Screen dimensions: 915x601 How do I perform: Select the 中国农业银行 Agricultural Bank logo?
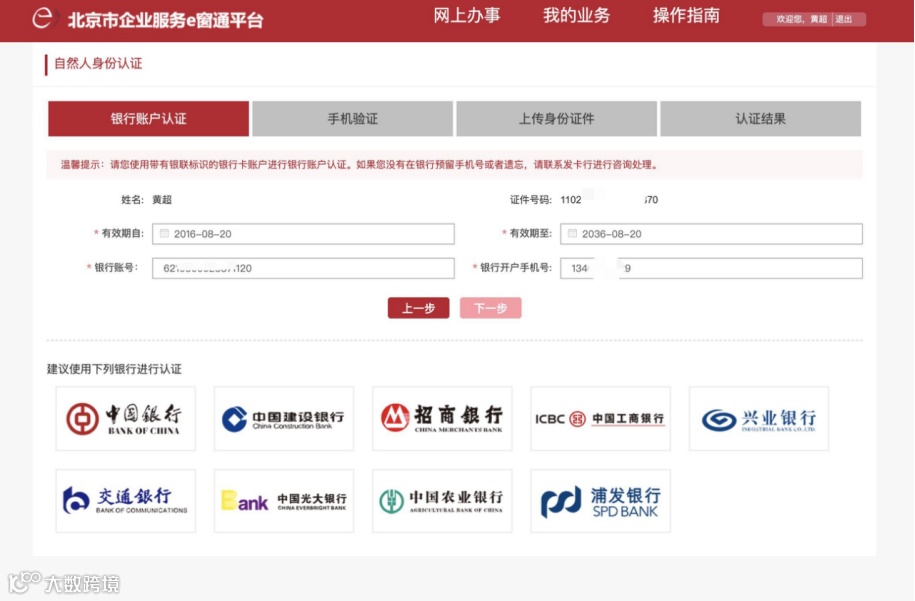pyautogui.click(x=442, y=501)
